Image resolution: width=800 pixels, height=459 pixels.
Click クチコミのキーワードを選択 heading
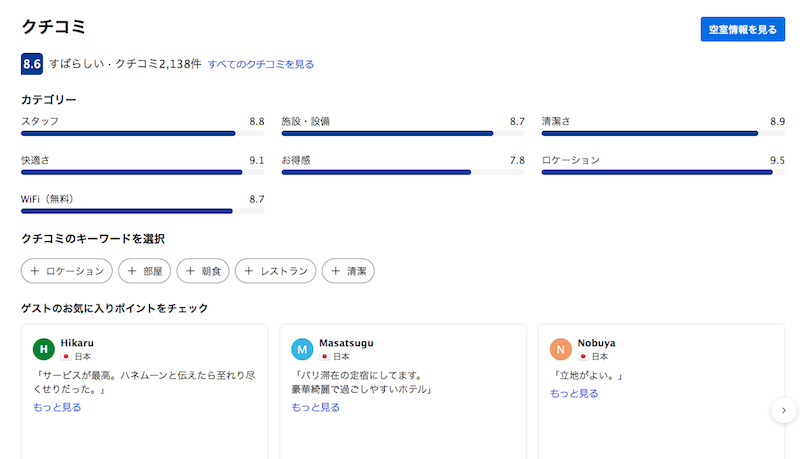coord(93,239)
